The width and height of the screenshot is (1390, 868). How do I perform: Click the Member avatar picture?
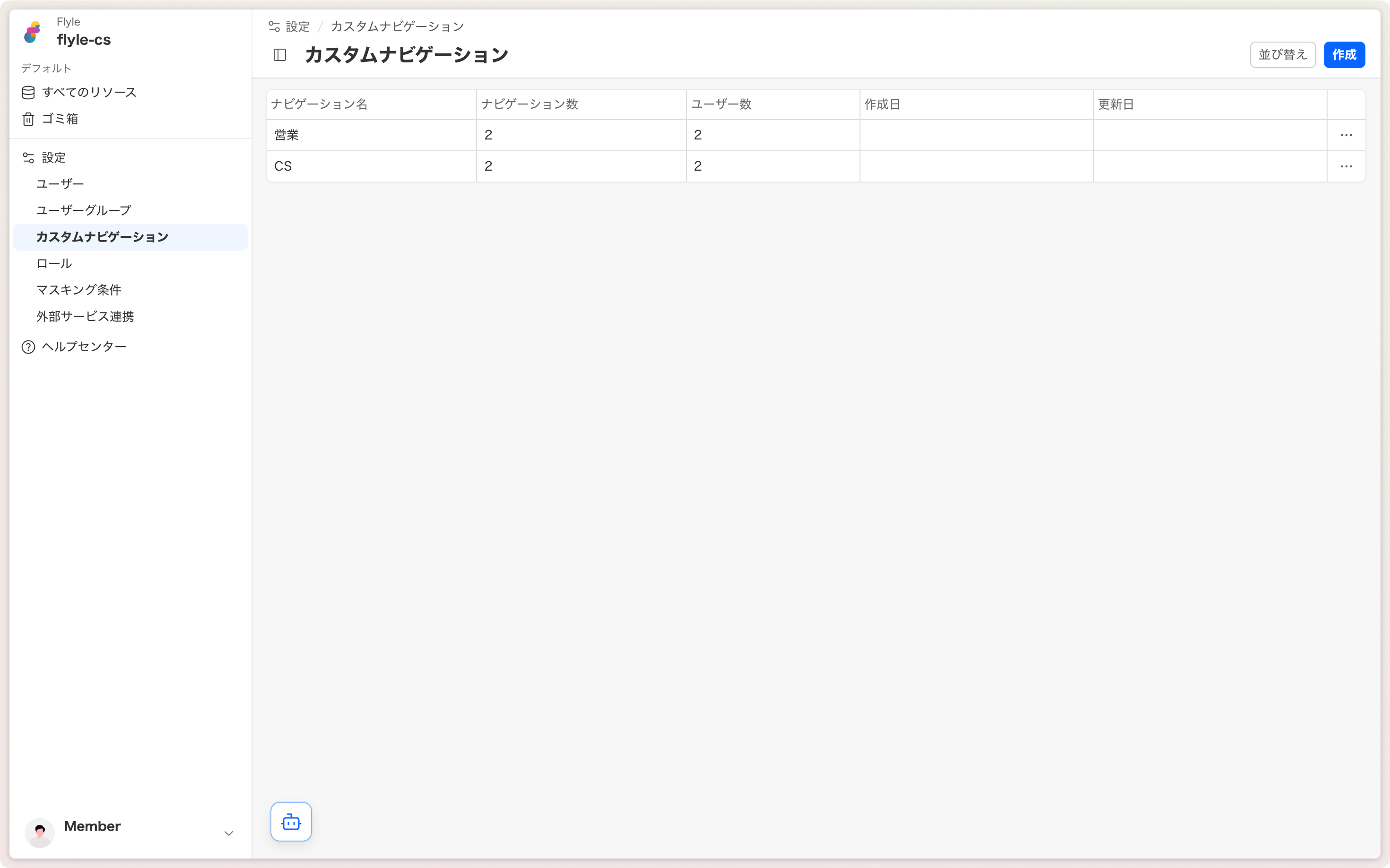40,833
